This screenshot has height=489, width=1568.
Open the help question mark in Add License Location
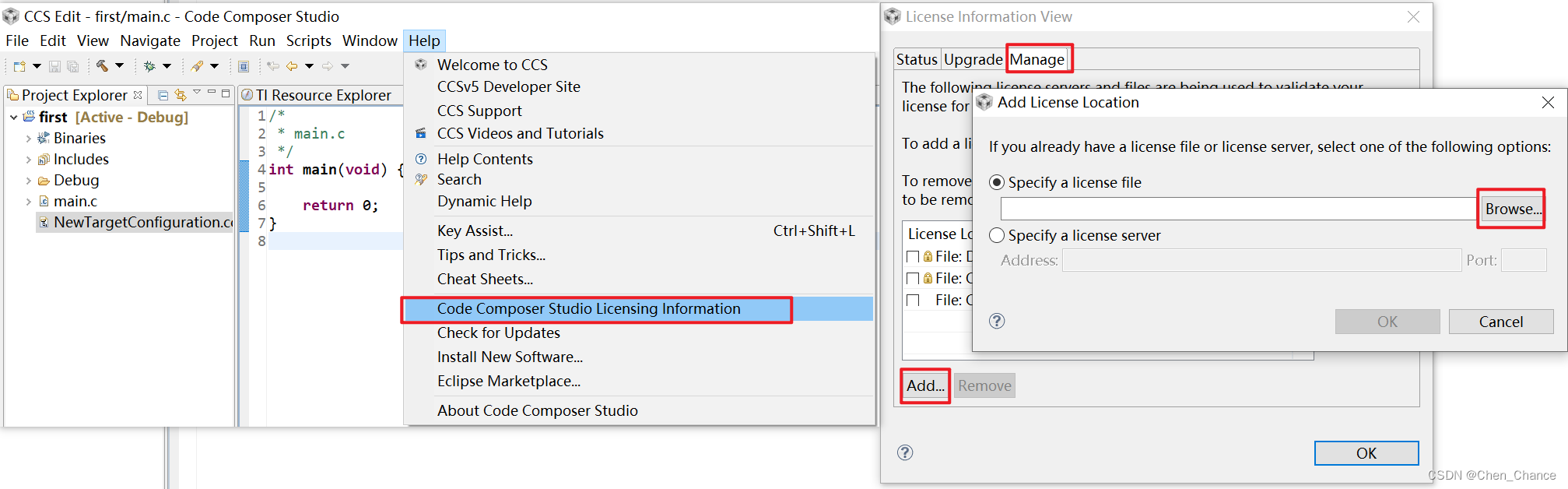[997, 320]
